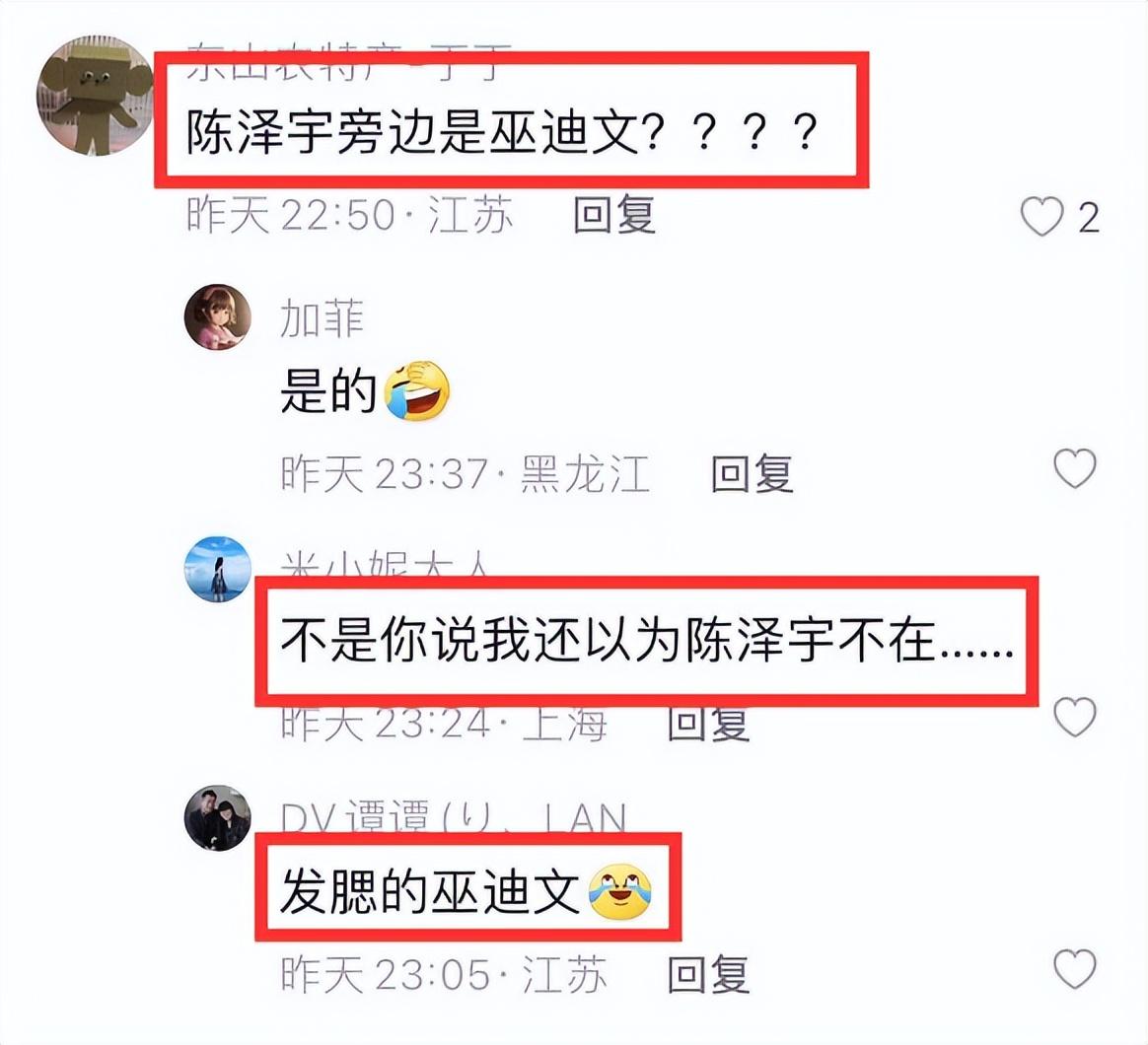
Task: Like the reply posted from 上海
Action: 1075,717
